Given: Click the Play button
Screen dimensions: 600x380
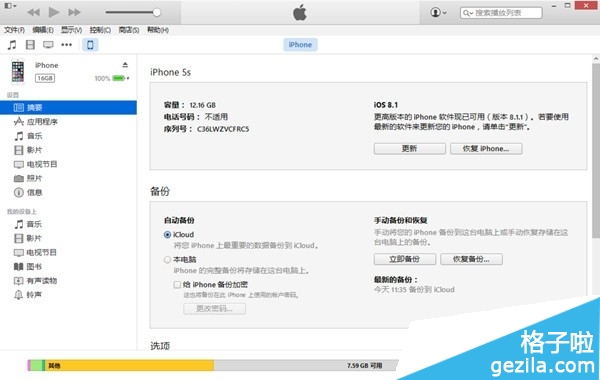Looking at the screenshot, I should point(54,12).
